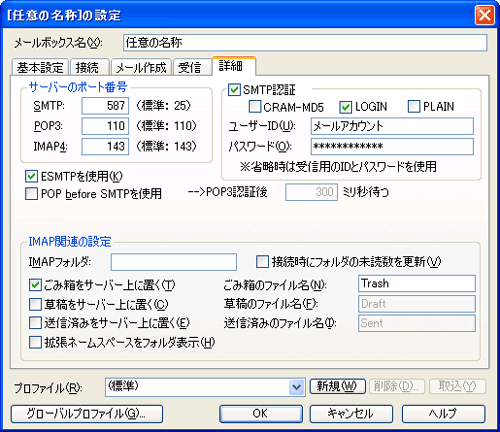Image resolution: width=500 pixels, height=432 pixels.
Task: Select the メール作成 tab
Action: (141, 67)
